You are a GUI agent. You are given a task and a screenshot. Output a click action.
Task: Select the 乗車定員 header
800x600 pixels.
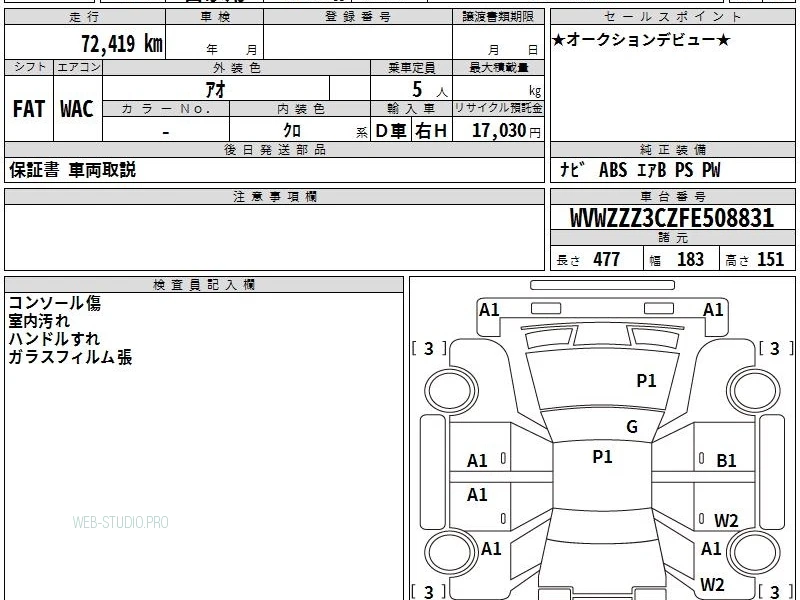pyautogui.click(x=411, y=67)
